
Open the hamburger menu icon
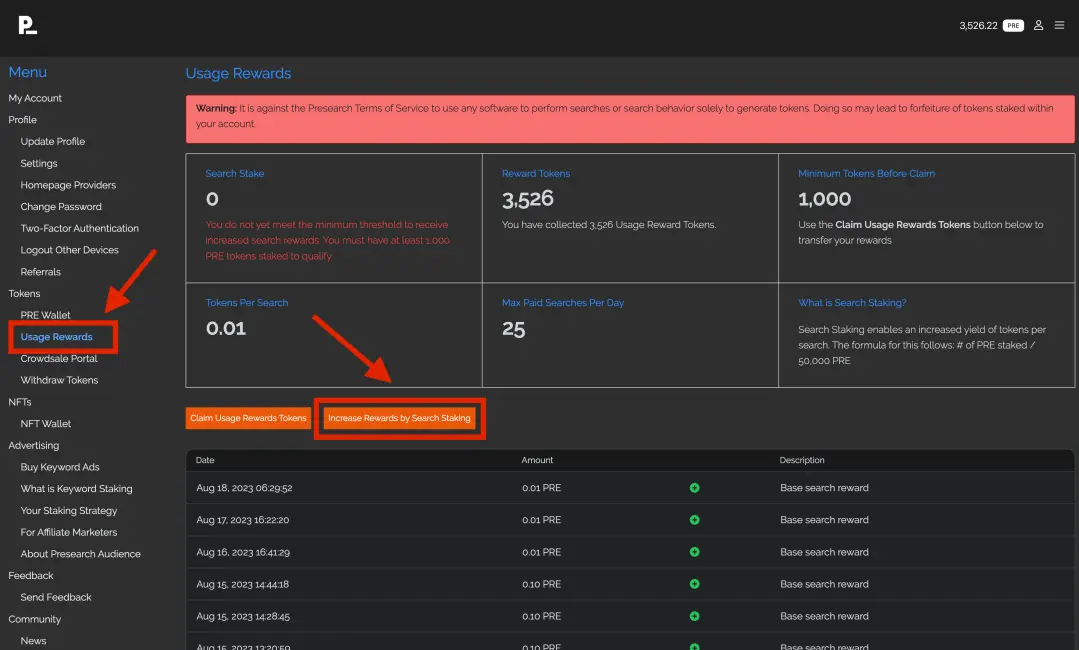click(x=1059, y=25)
